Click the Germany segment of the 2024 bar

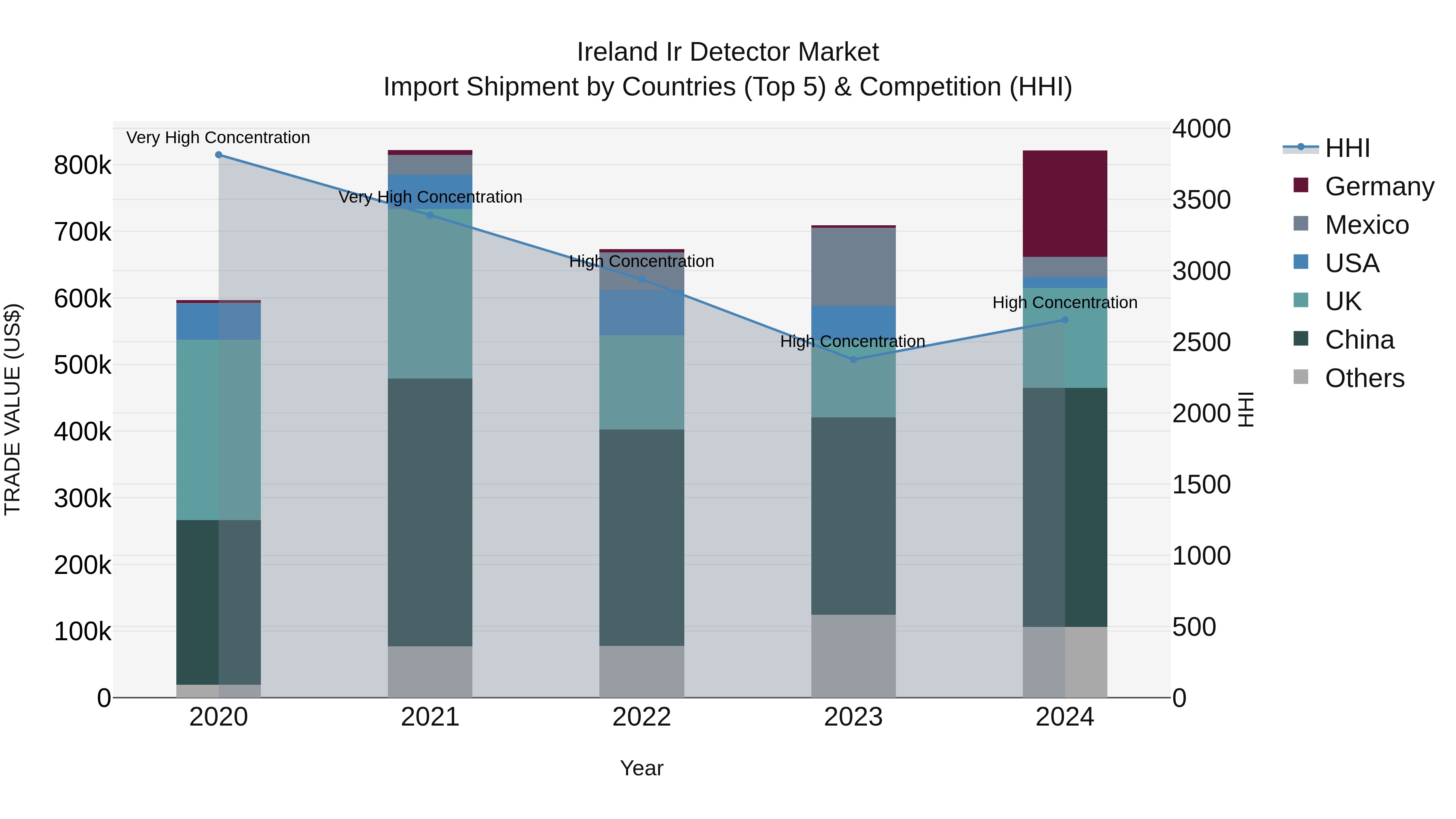coord(1065,204)
